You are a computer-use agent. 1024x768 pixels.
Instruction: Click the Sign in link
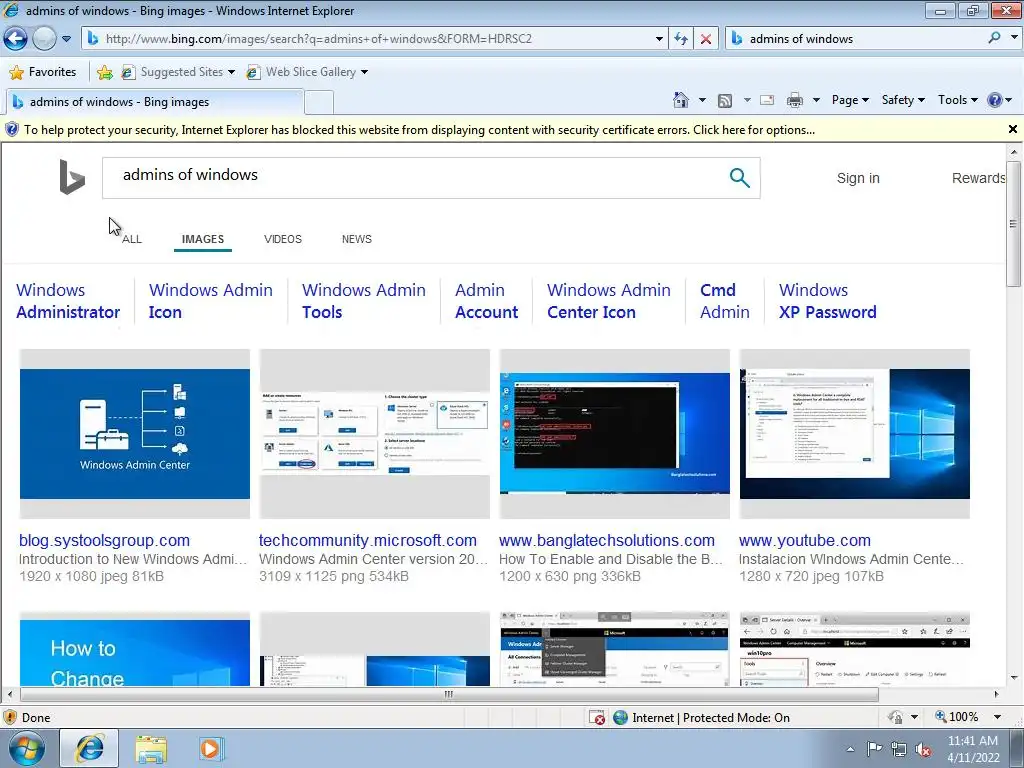pyautogui.click(x=858, y=178)
